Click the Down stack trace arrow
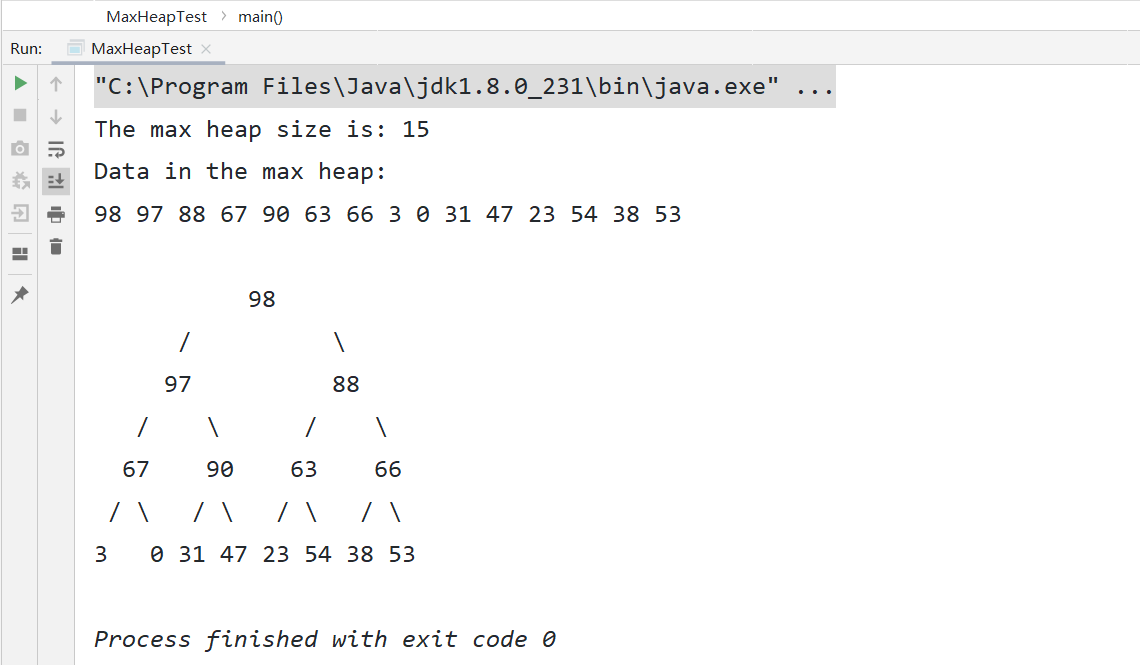 click(x=56, y=117)
